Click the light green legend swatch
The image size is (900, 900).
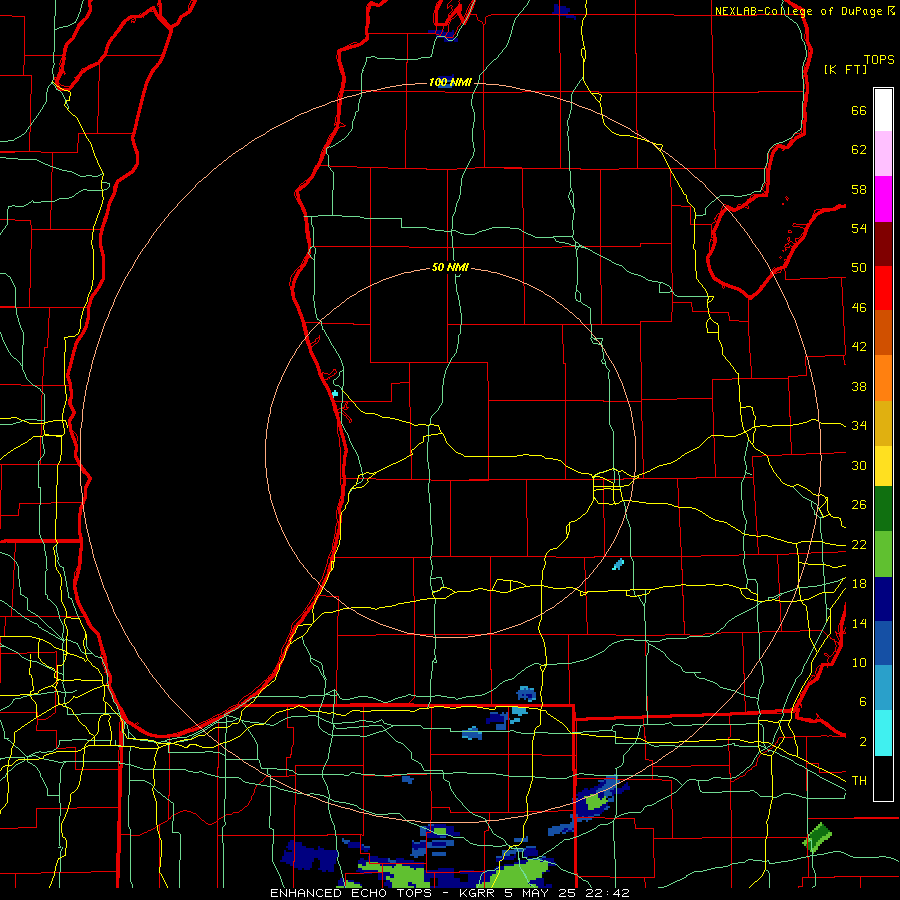point(883,554)
